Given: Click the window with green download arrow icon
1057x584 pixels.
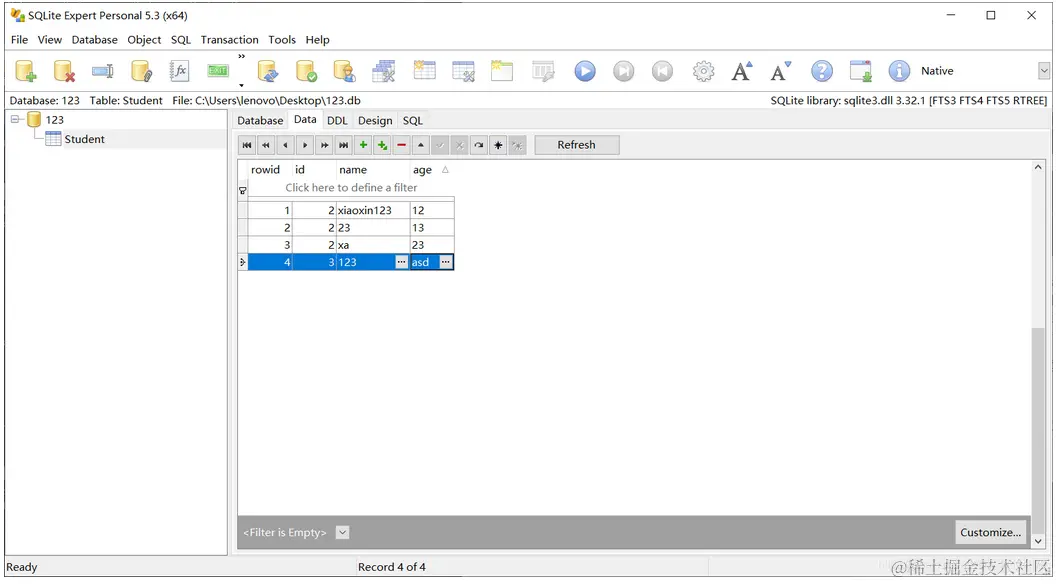Looking at the screenshot, I should coord(861,71).
